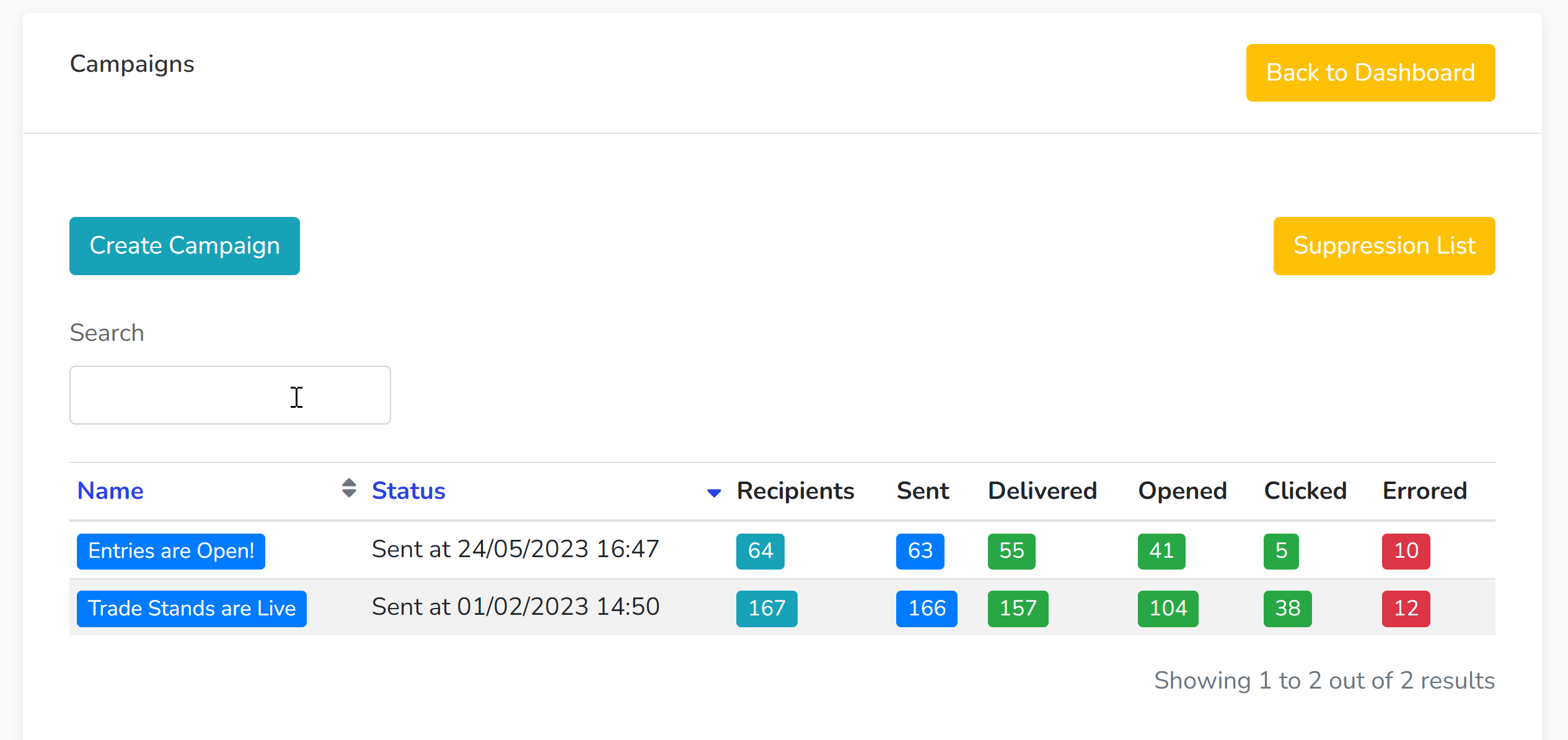The height and width of the screenshot is (740, 1568).
Task: Click 'Sent at 01/02/2023 14:50' status text
Action: click(x=516, y=607)
